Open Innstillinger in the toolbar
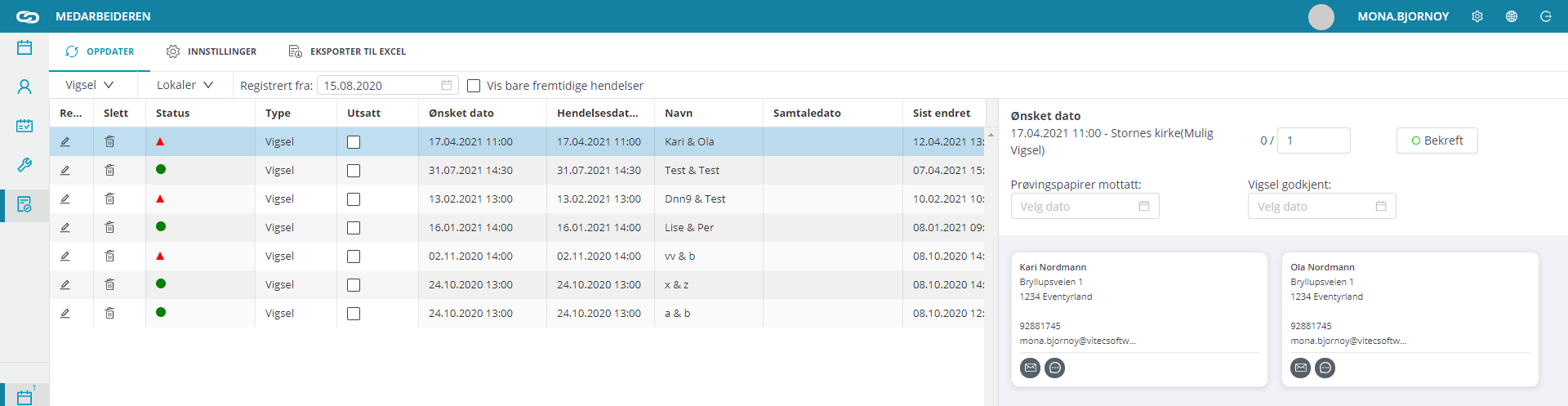 click(x=212, y=51)
